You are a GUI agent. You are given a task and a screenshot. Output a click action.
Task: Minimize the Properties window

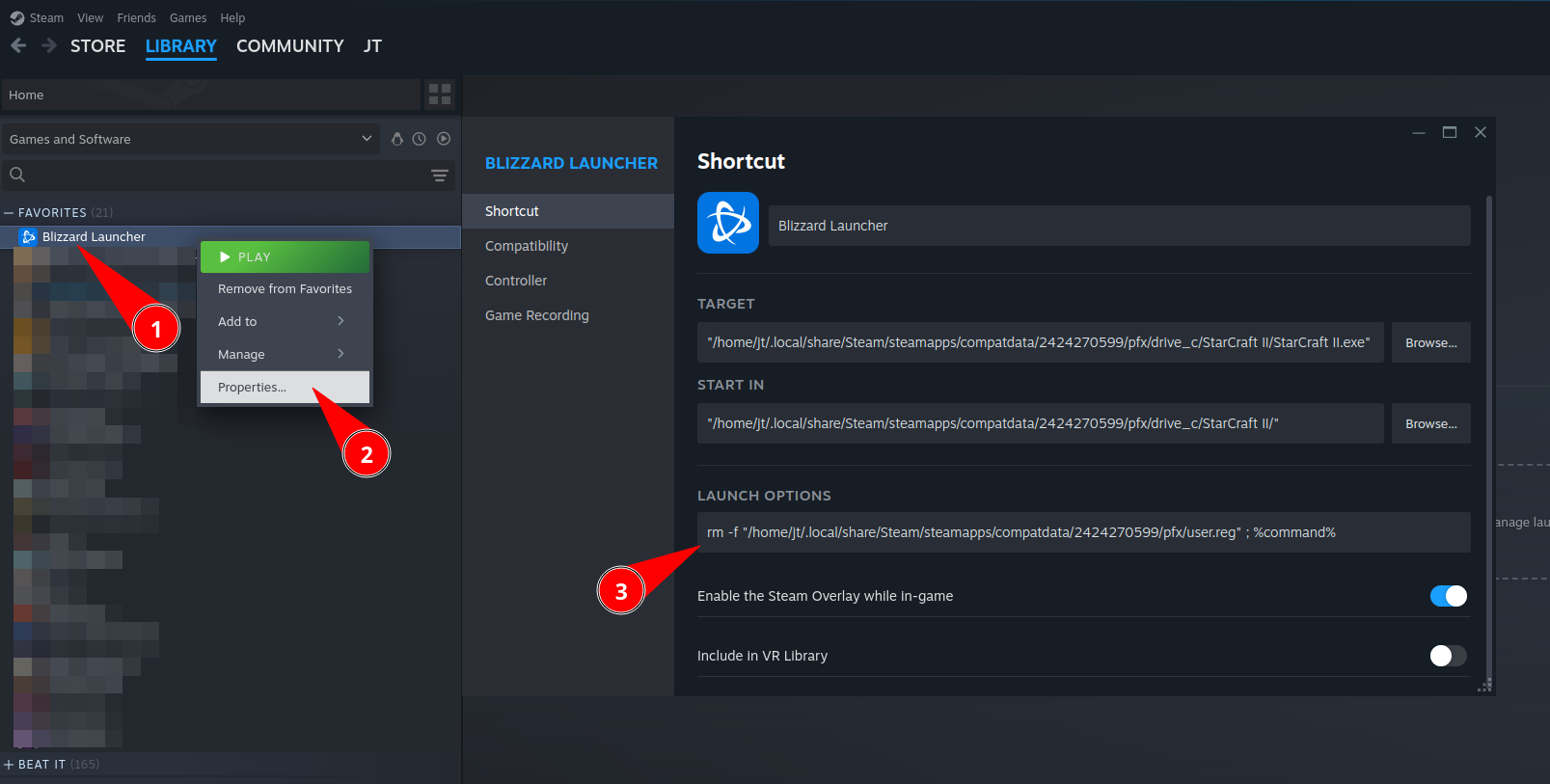coord(1419,132)
